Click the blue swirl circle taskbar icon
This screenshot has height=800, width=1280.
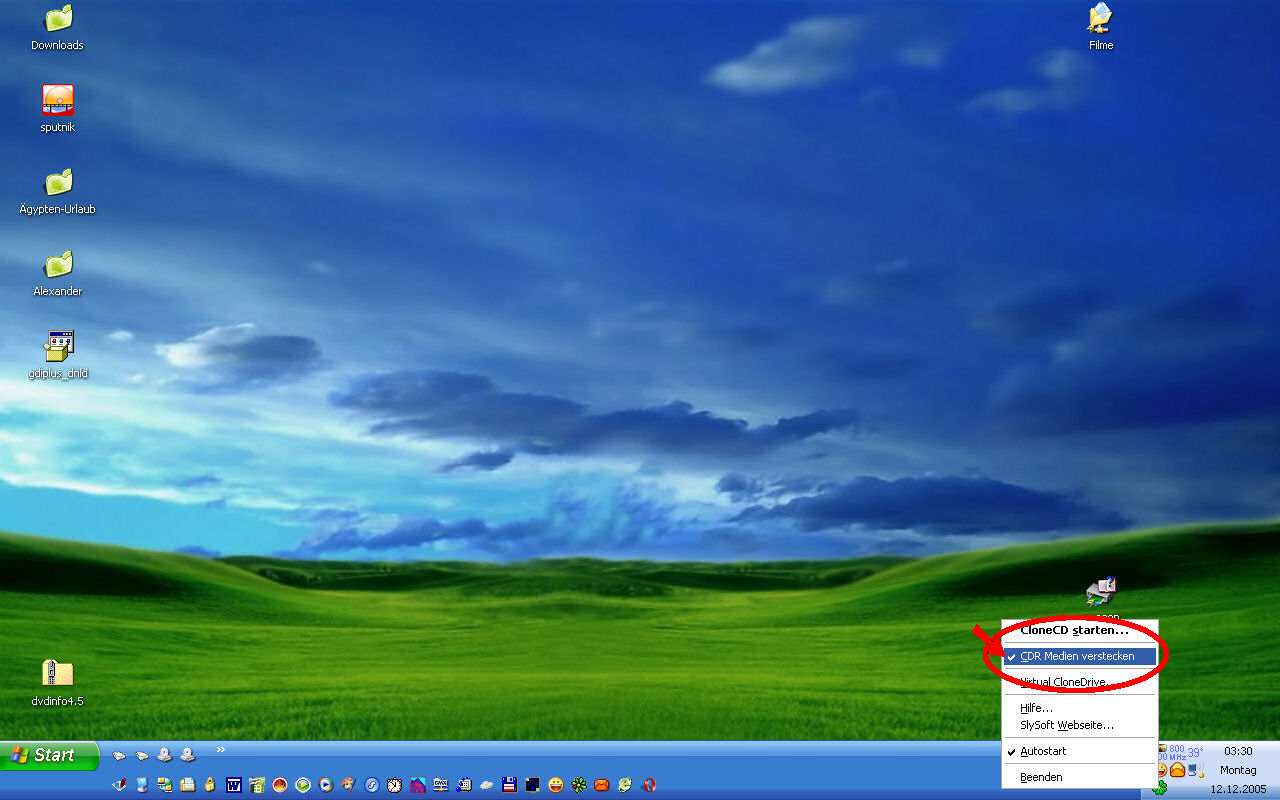click(372, 785)
